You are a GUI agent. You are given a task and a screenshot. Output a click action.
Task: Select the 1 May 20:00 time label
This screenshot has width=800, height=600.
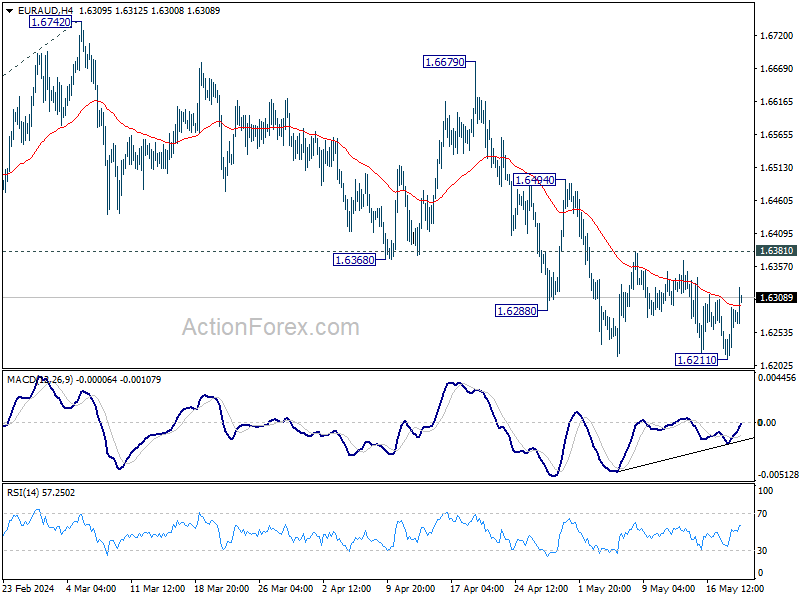[x=603, y=588]
